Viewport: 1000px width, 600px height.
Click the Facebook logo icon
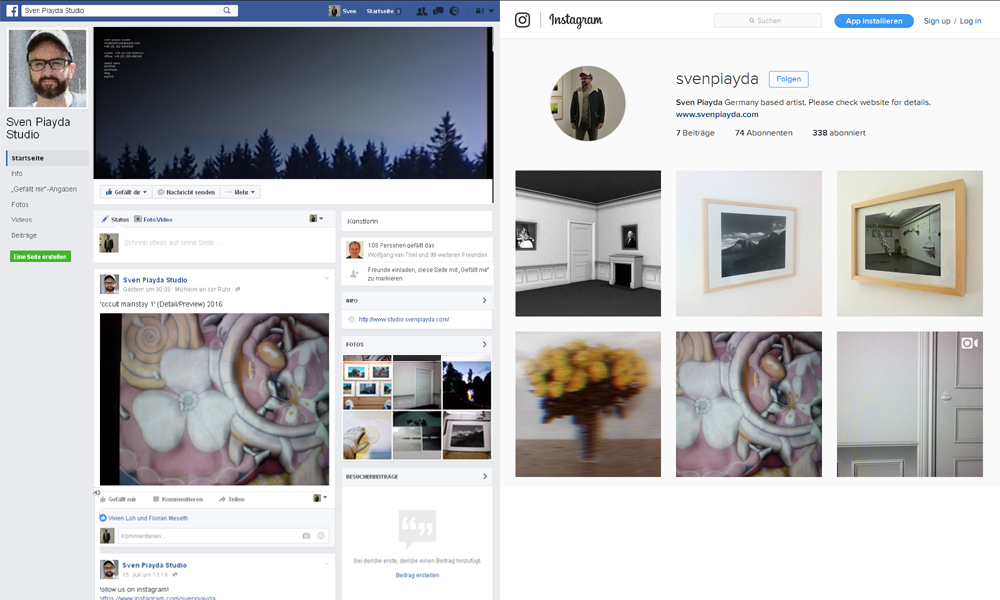[x=13, y=11]
